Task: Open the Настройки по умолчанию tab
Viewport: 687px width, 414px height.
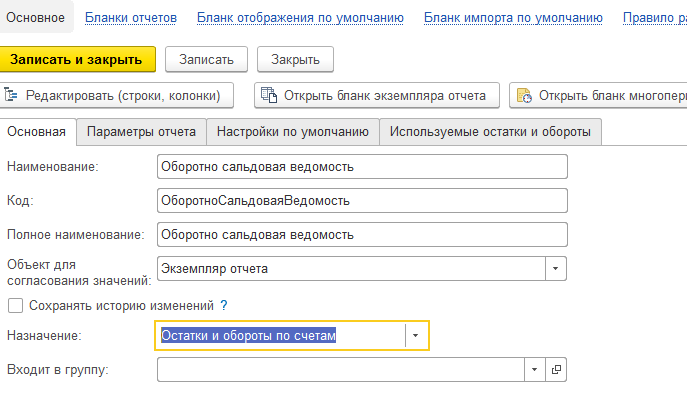Action: (x=293, y=131)
